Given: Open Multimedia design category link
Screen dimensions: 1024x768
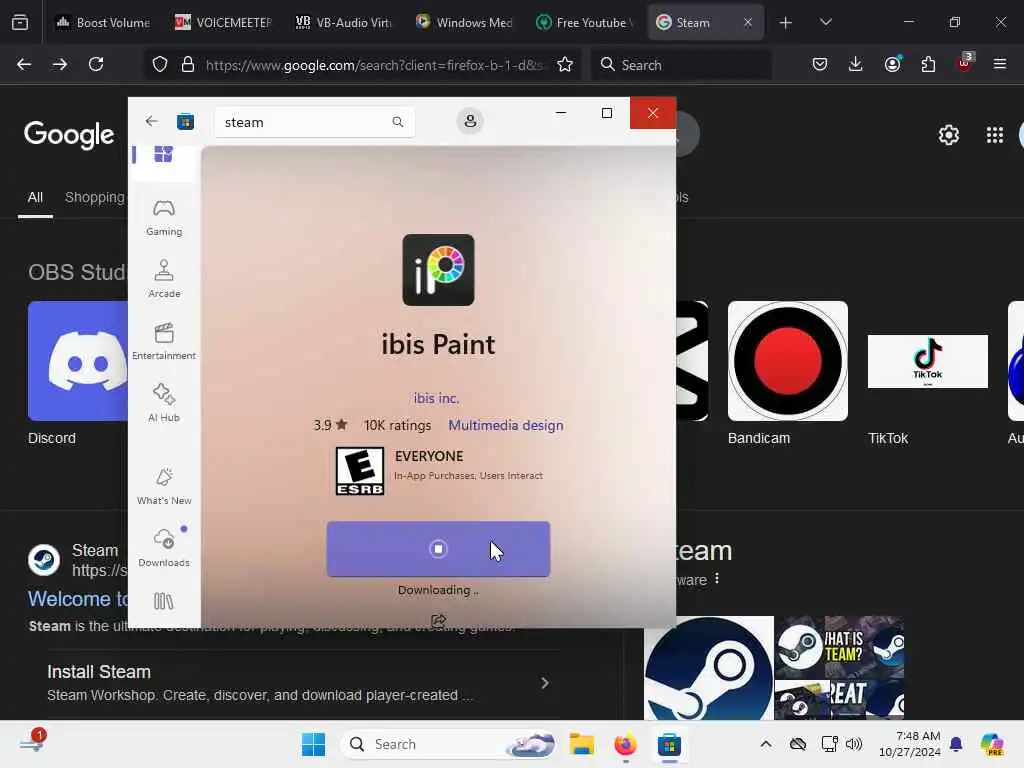Looking at the screenshot, I should 505,425.
